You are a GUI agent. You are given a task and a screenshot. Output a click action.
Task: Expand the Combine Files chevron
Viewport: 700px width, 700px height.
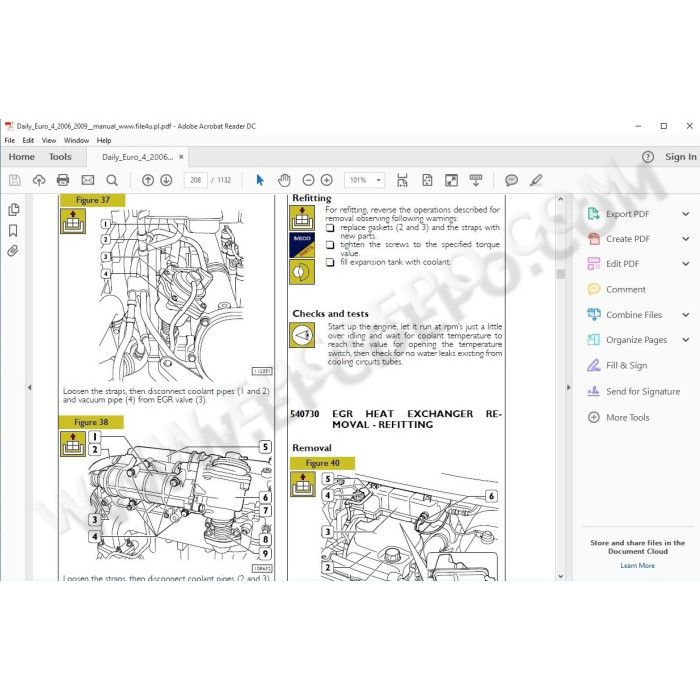[x=686, y=315]
